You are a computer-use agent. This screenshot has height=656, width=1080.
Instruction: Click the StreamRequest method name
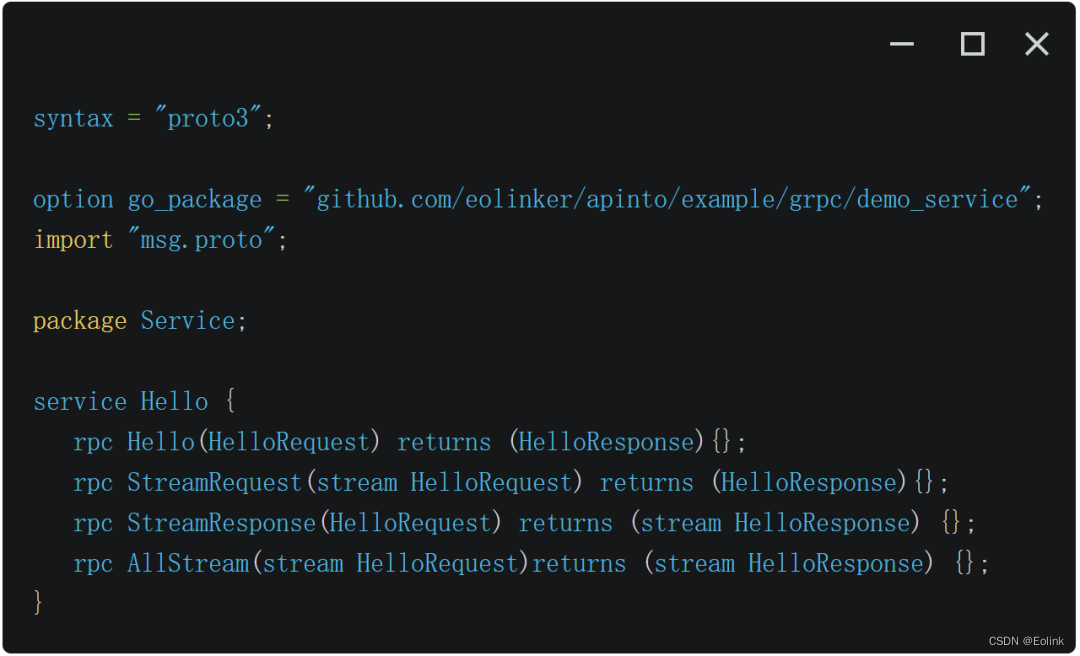click(x=215, y=483)
